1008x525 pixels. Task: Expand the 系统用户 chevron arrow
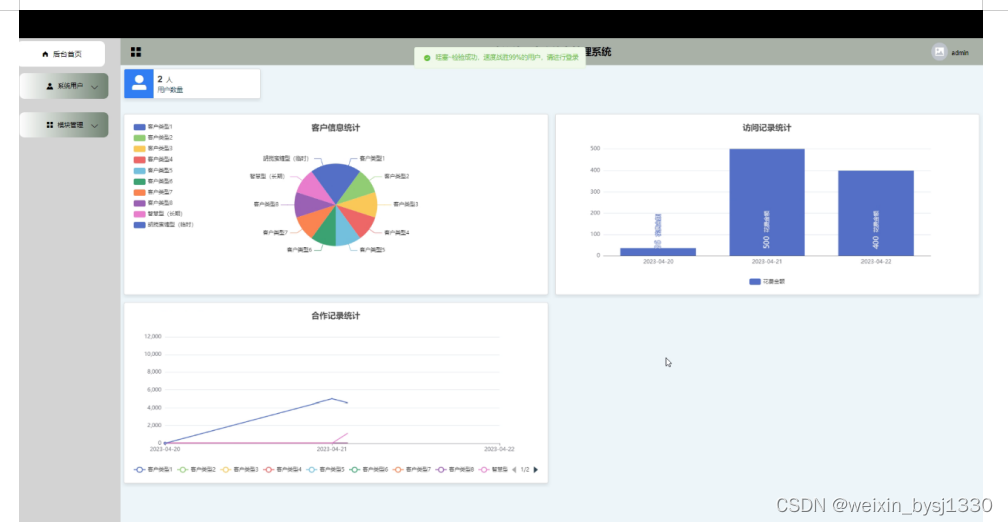[x=95, y=87]
